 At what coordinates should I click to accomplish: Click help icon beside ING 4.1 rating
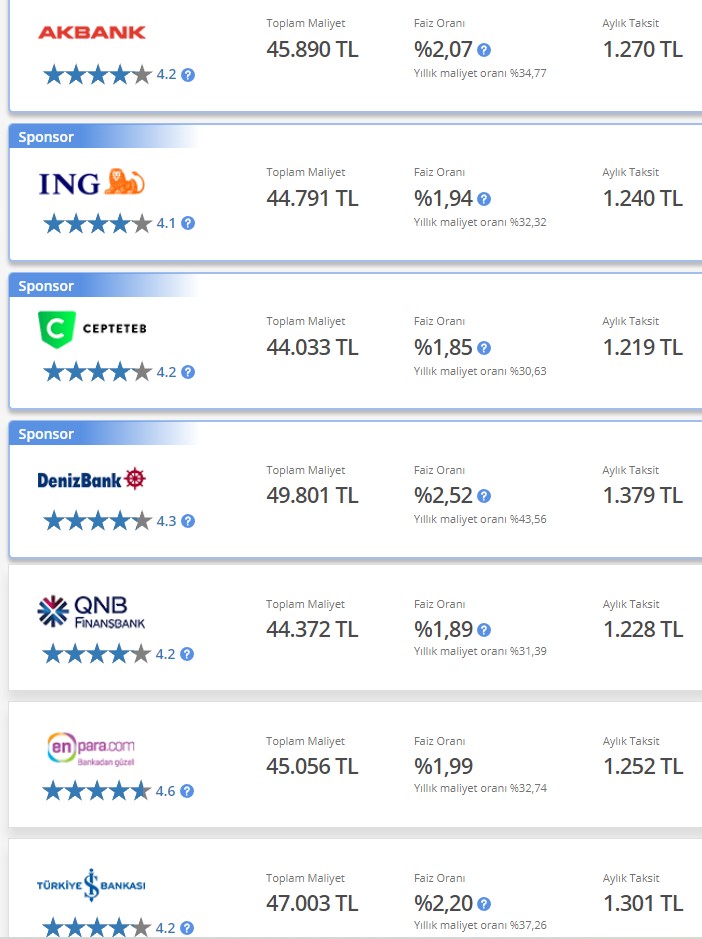188,223
